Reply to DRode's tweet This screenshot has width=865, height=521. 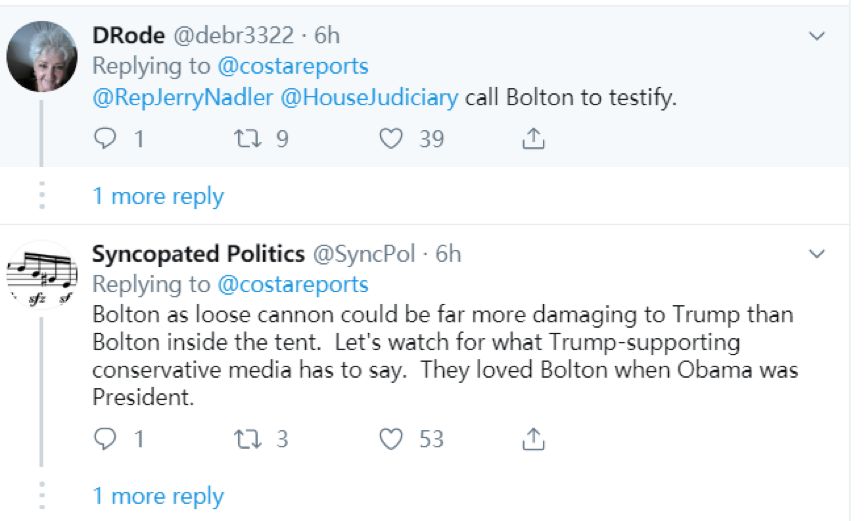[105, 139]
